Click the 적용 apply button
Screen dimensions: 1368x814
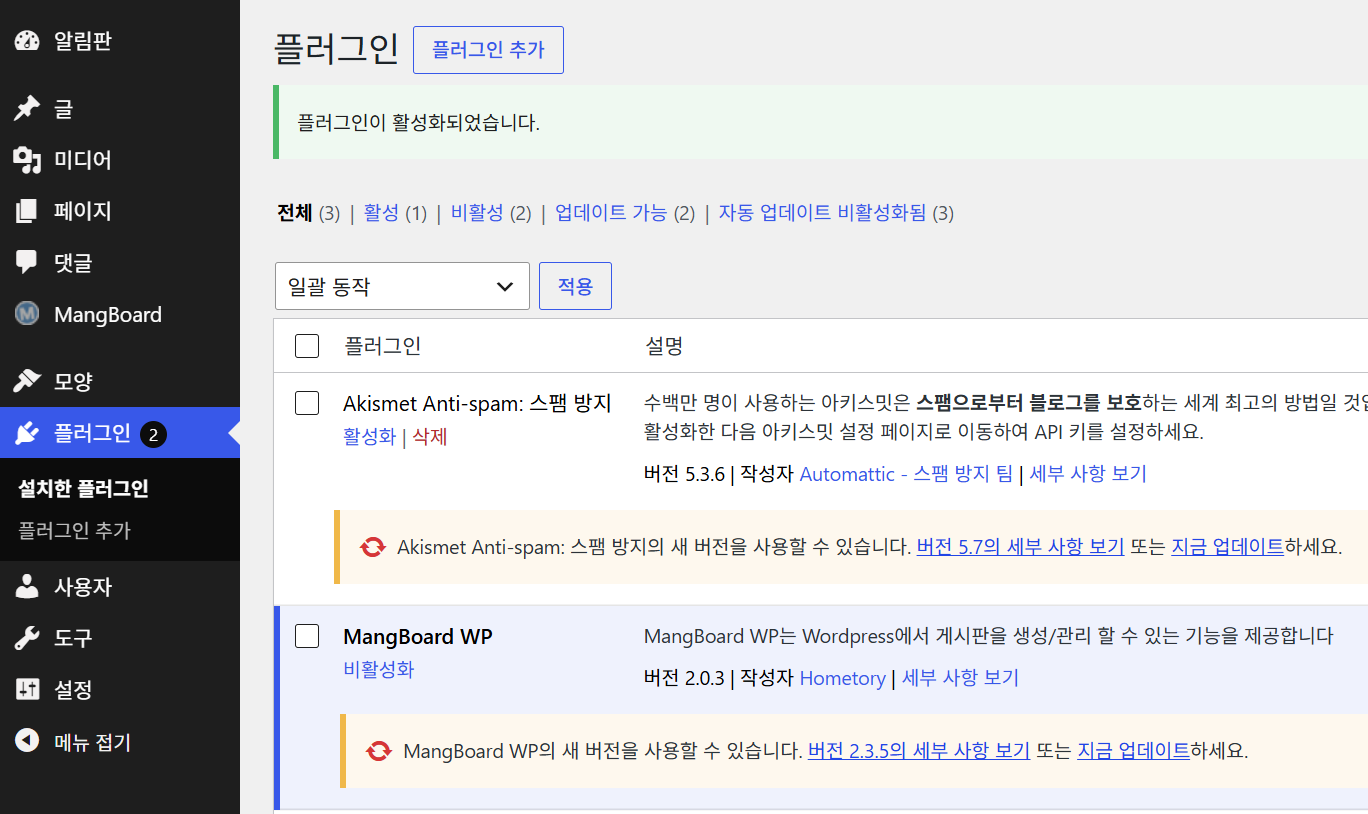[x=575, y=286]
